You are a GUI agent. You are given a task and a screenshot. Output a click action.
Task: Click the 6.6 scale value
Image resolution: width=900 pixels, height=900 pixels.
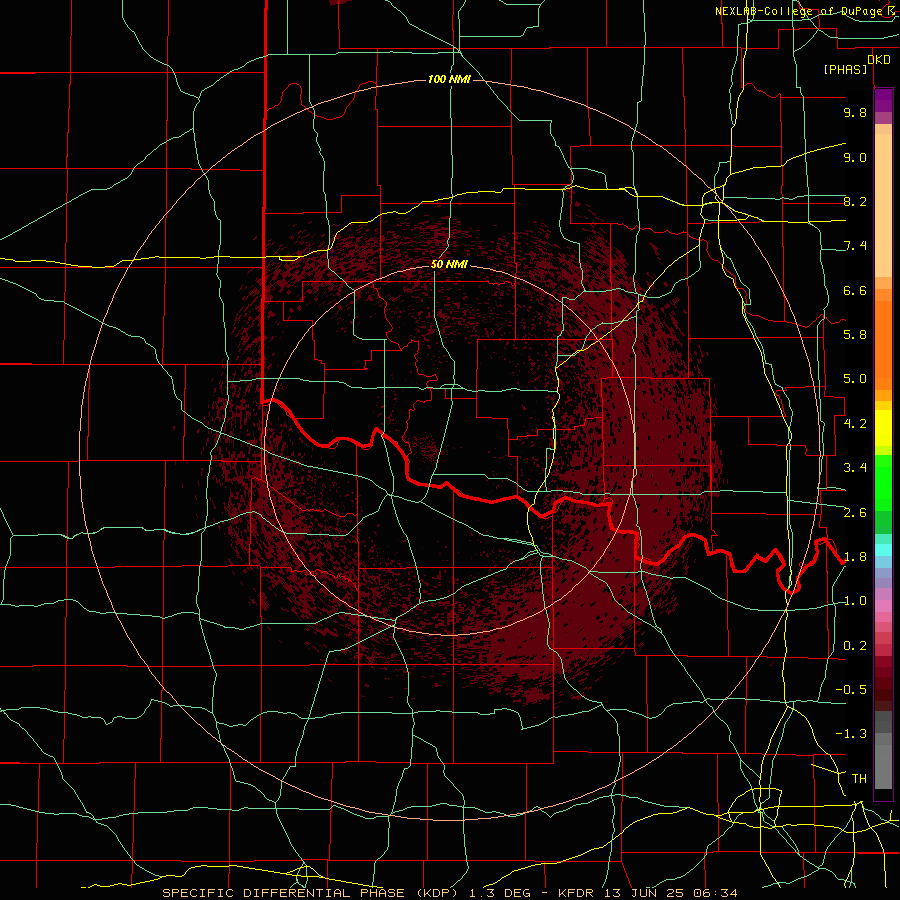tap(855, 290)
